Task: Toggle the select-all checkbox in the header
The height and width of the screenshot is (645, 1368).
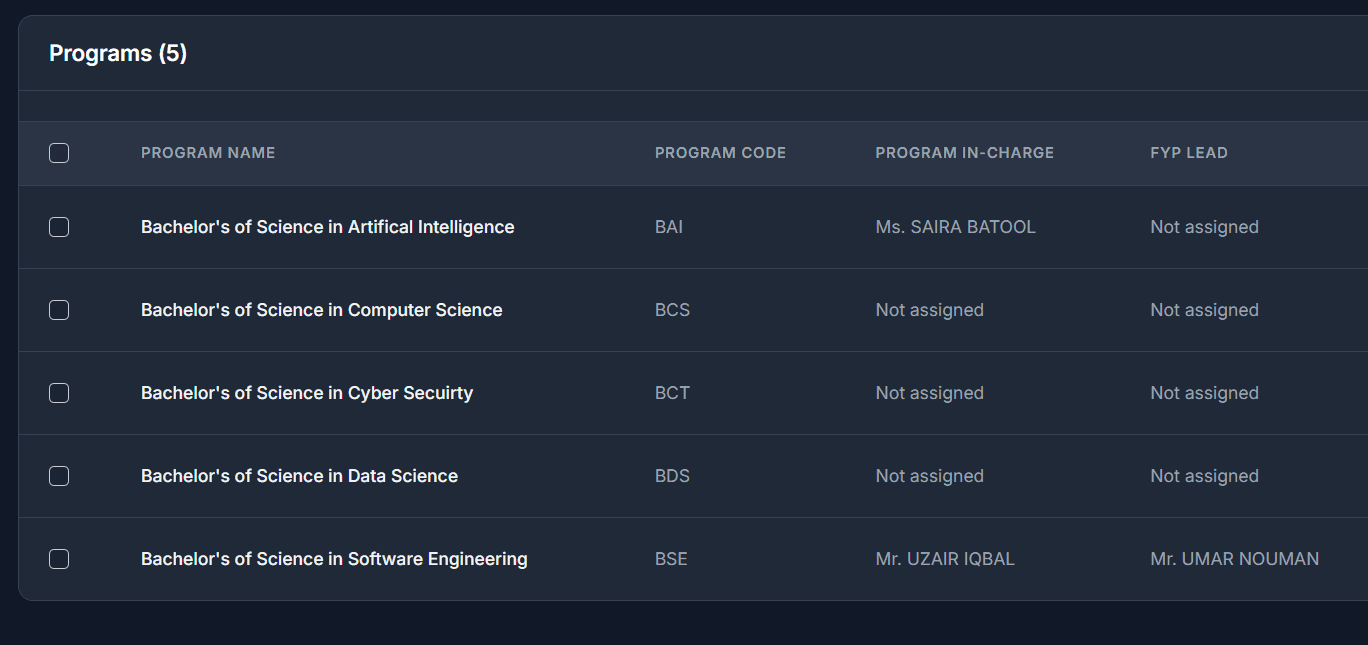Action: coord(59,153)
